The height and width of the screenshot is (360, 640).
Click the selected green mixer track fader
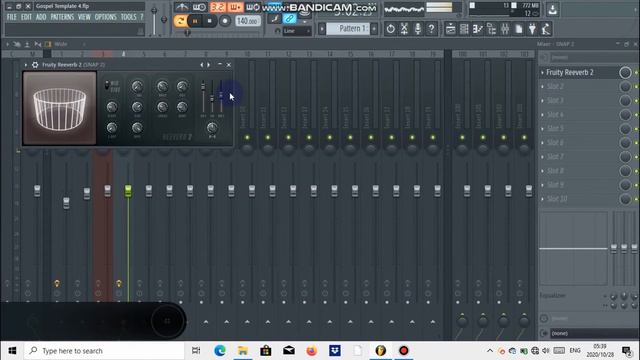[x=128, y=191]
